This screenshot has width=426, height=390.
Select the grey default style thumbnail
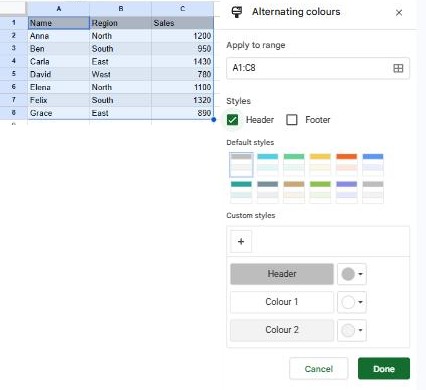pos(241,165)
